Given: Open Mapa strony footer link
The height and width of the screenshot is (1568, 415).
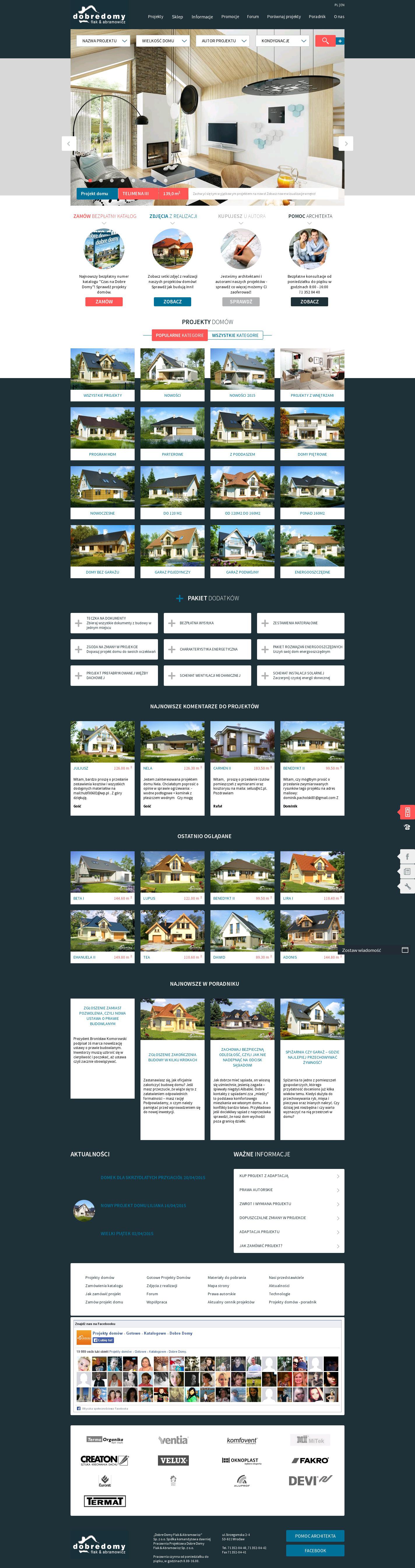Looking at the screenshot, I should [x=219, y=1286].
